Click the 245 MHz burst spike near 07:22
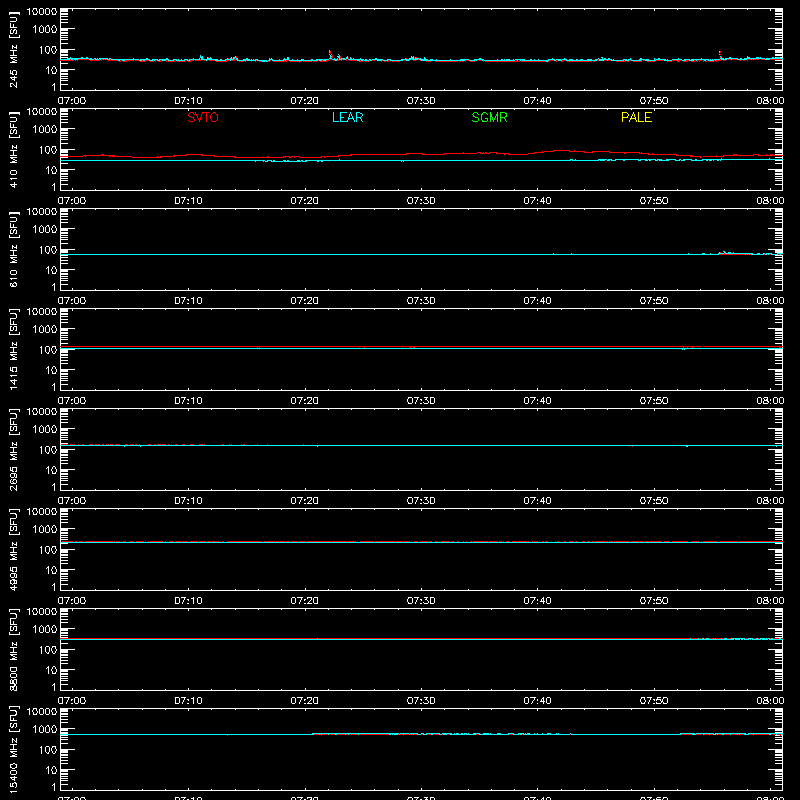This screenshot has width=800, height=800. pyautogui.click(x=330, y=54)
